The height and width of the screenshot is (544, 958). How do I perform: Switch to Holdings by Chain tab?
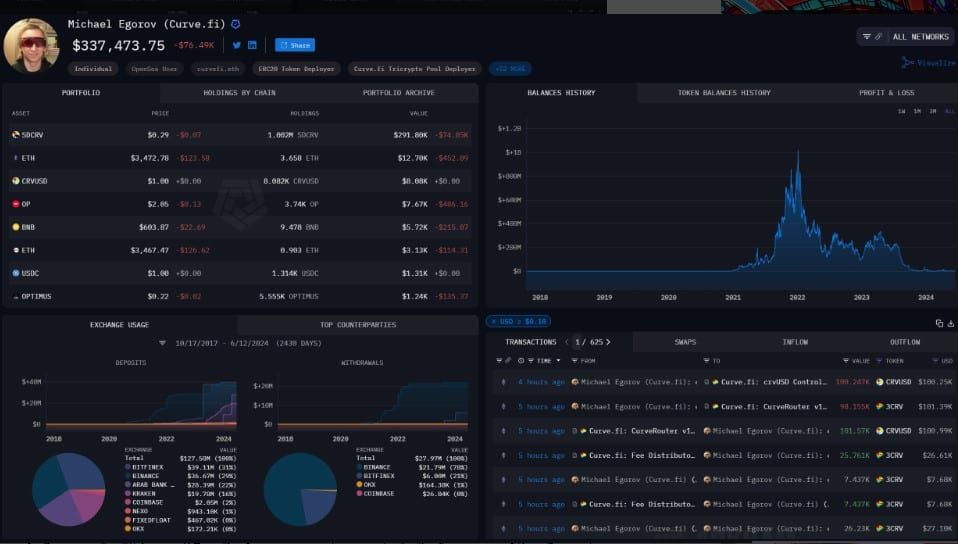tap(240, 93)
